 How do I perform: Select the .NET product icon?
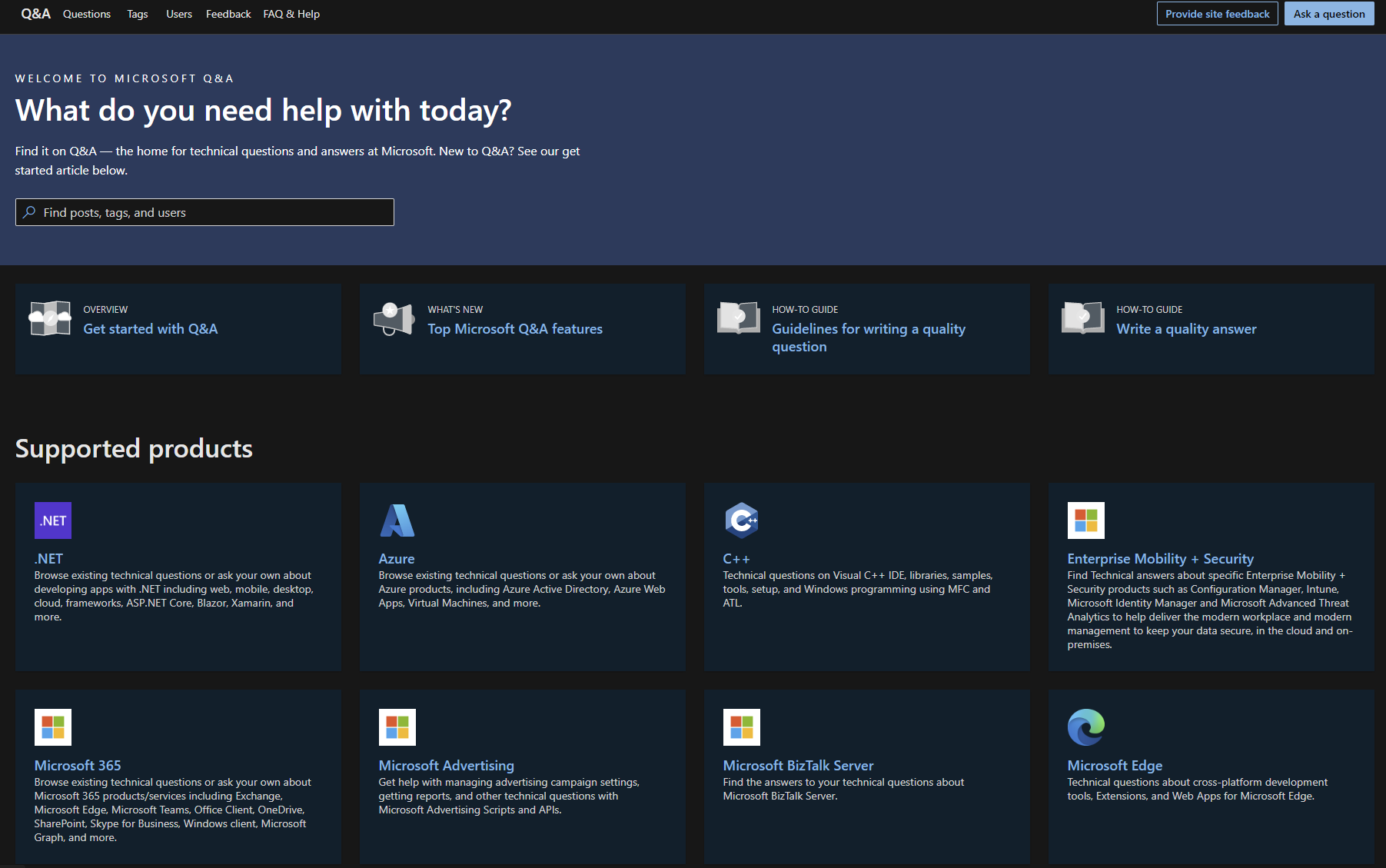(52, 520)
